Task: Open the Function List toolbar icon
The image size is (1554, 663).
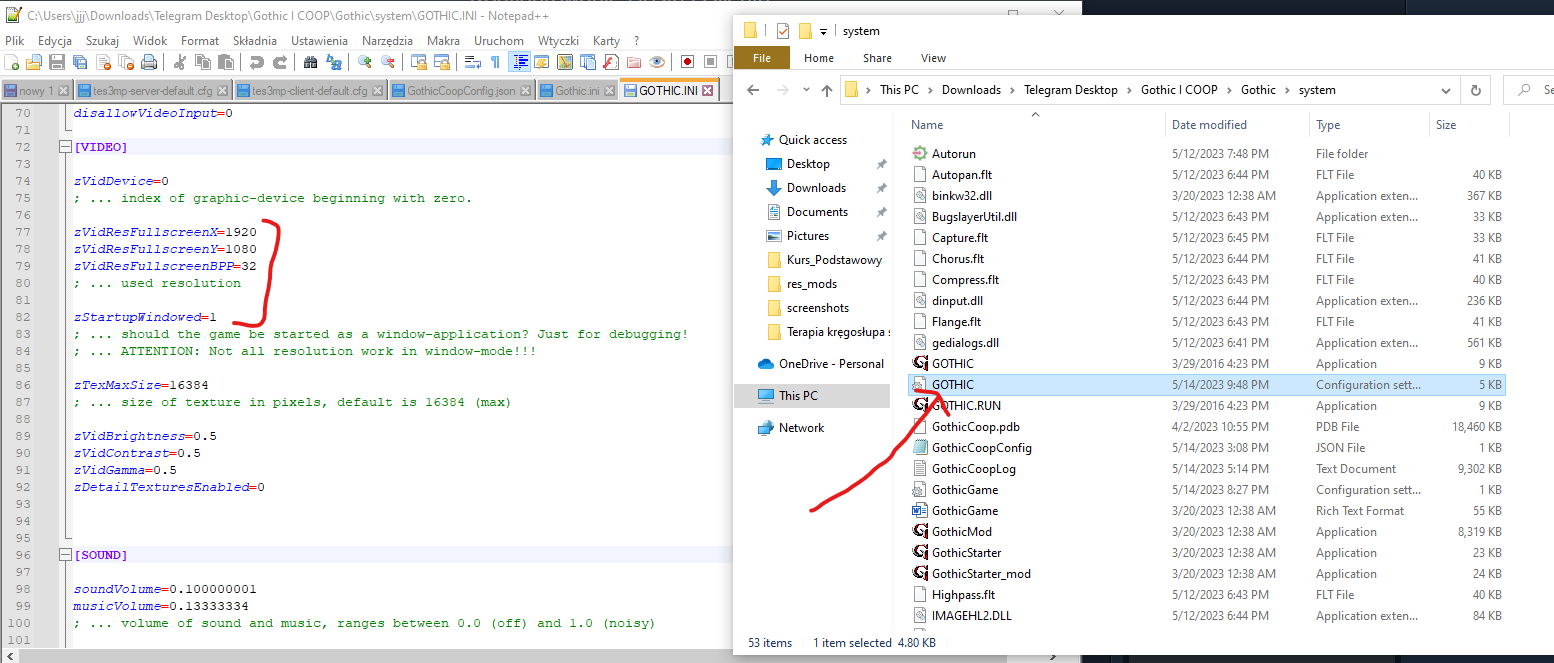Action: click(610, 62)
